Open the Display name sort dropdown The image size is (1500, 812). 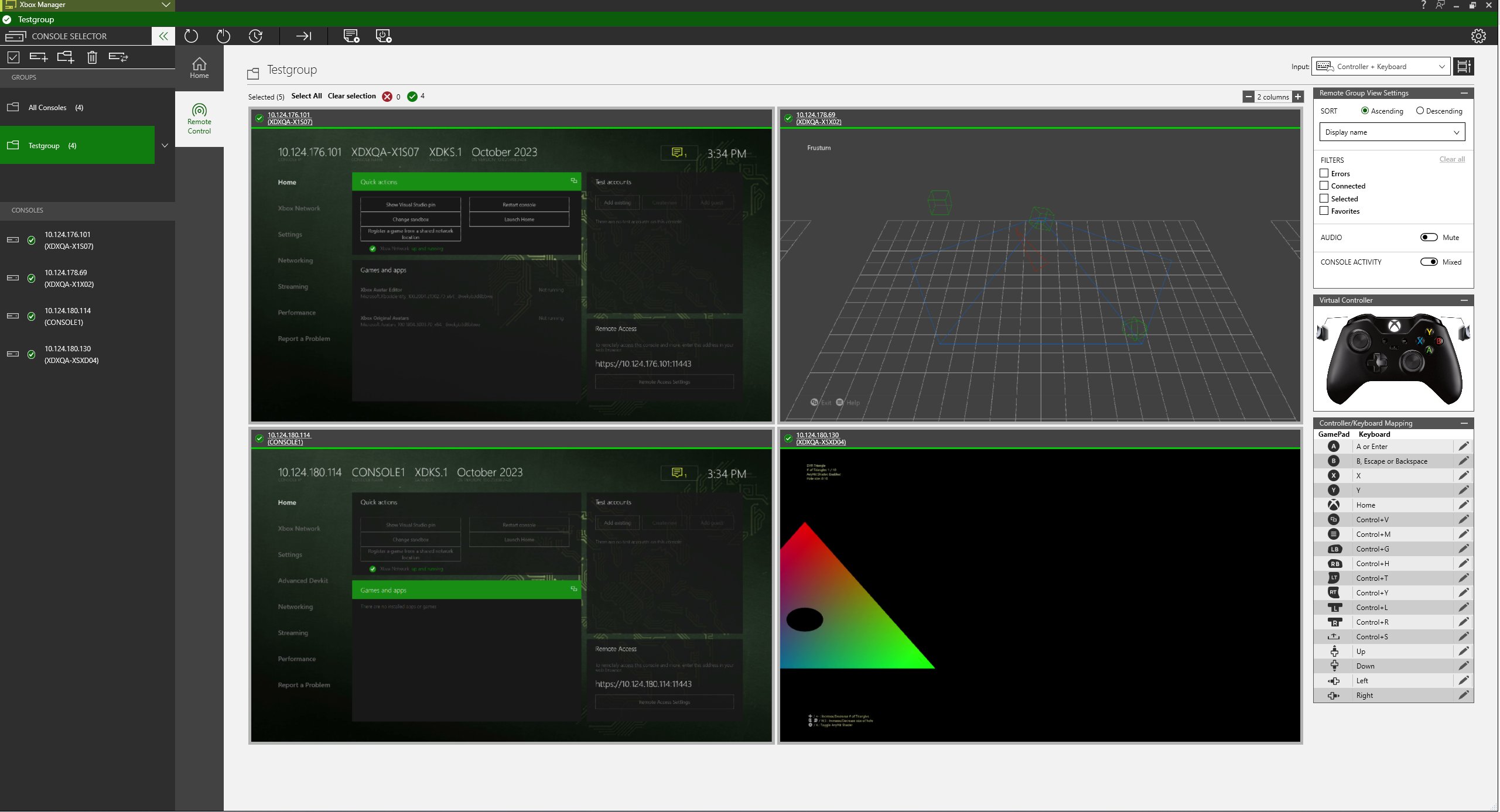tap(1392, 132)
